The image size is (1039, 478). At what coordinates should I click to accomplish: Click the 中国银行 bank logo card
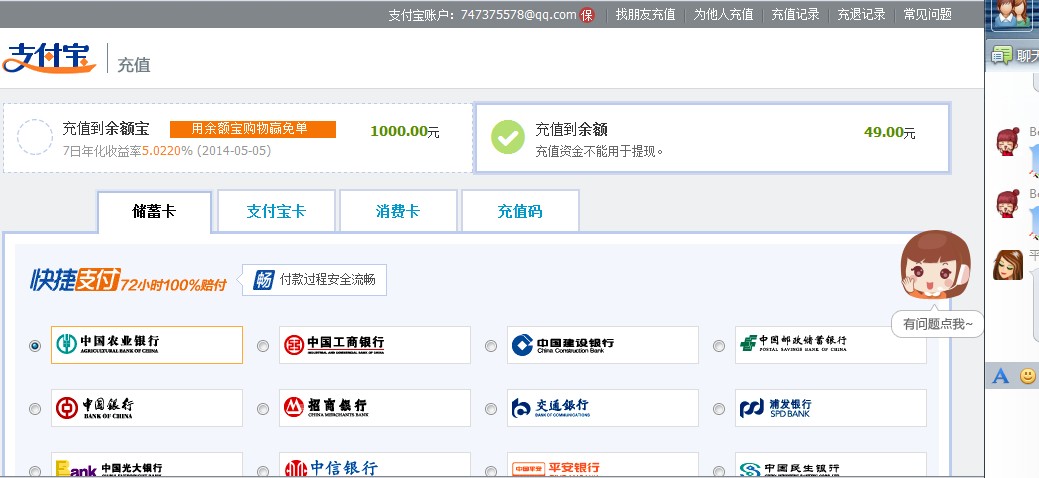click(x=147, y=408)
